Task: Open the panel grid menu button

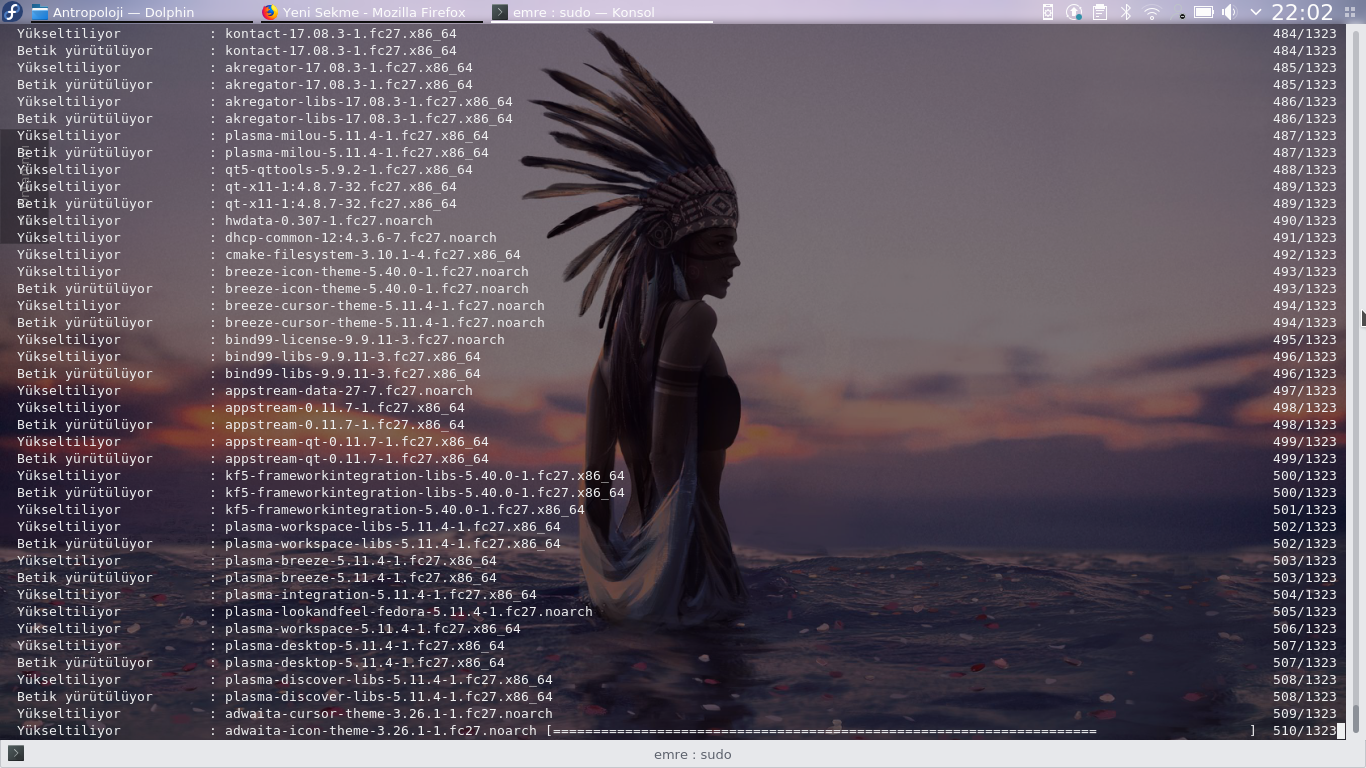Action: coord(1350,12)
